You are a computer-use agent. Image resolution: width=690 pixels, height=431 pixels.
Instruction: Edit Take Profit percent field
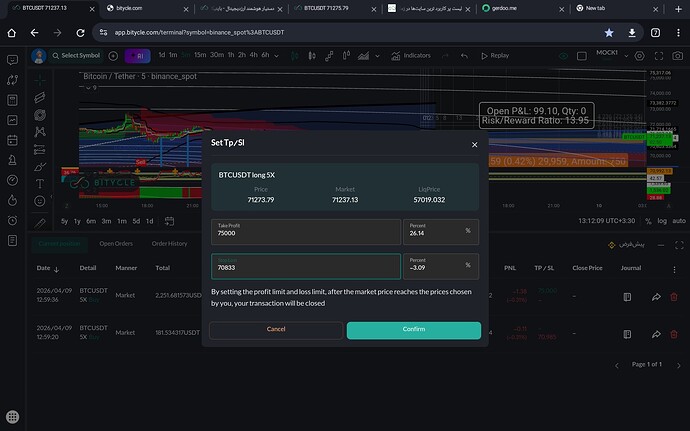coord(441,232)
